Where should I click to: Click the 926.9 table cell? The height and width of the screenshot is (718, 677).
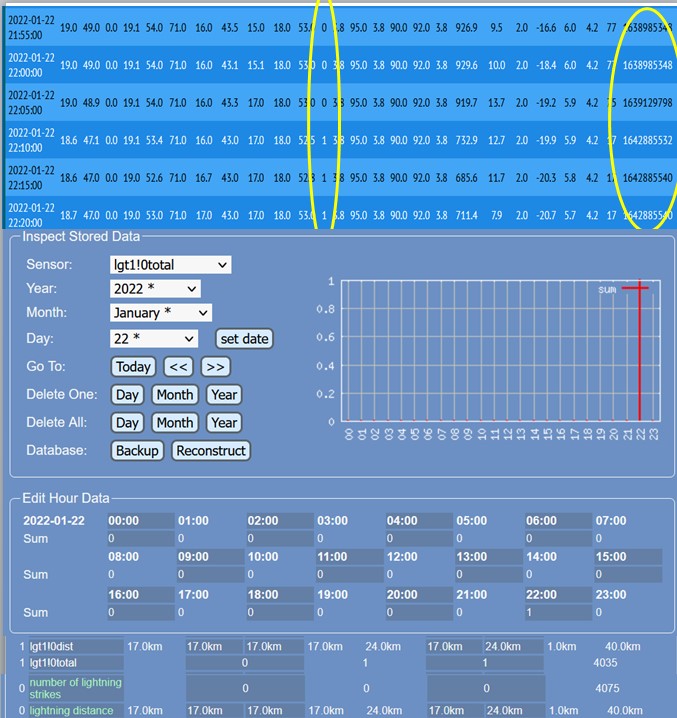pos(466,27)
